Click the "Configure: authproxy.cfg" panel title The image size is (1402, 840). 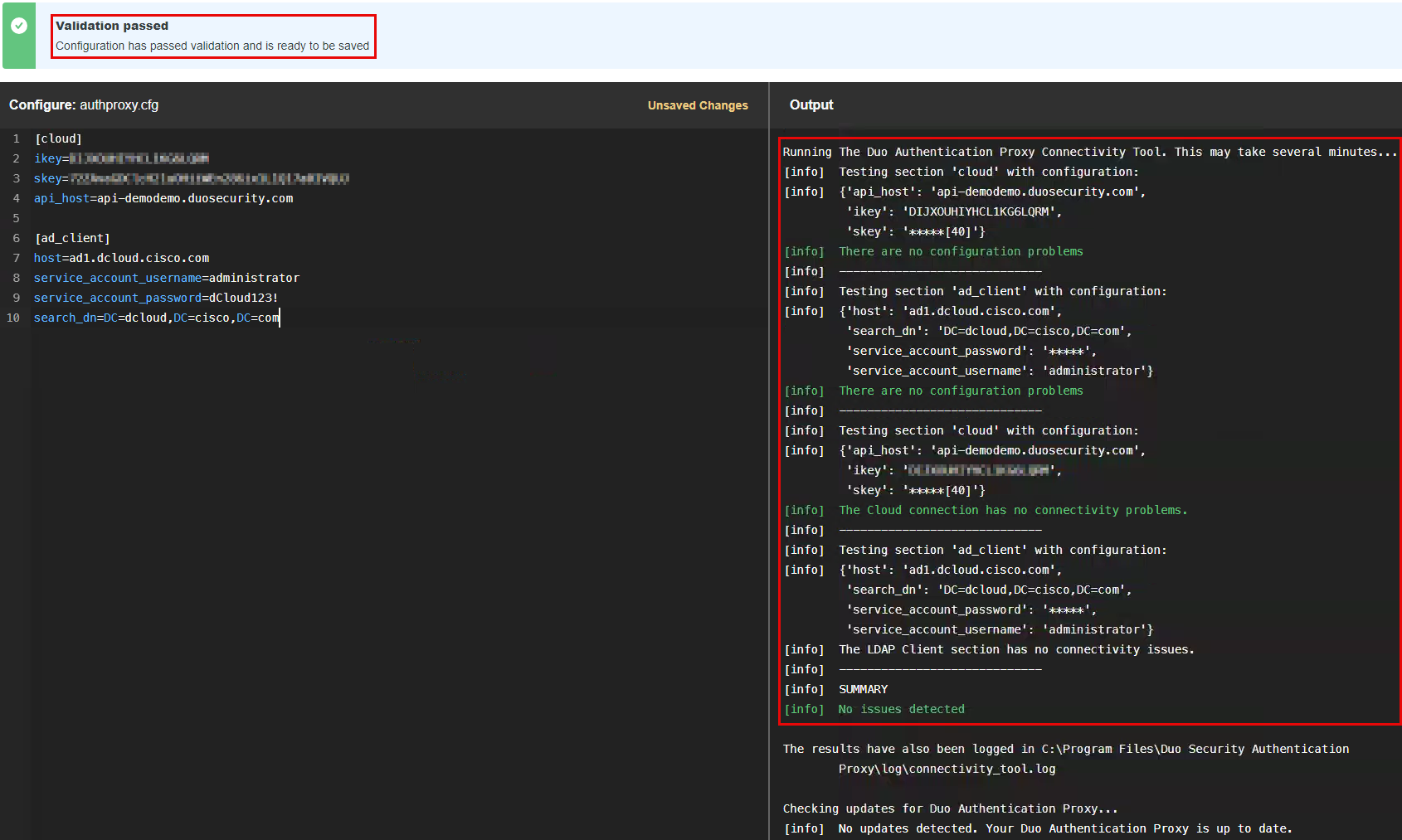84,105
